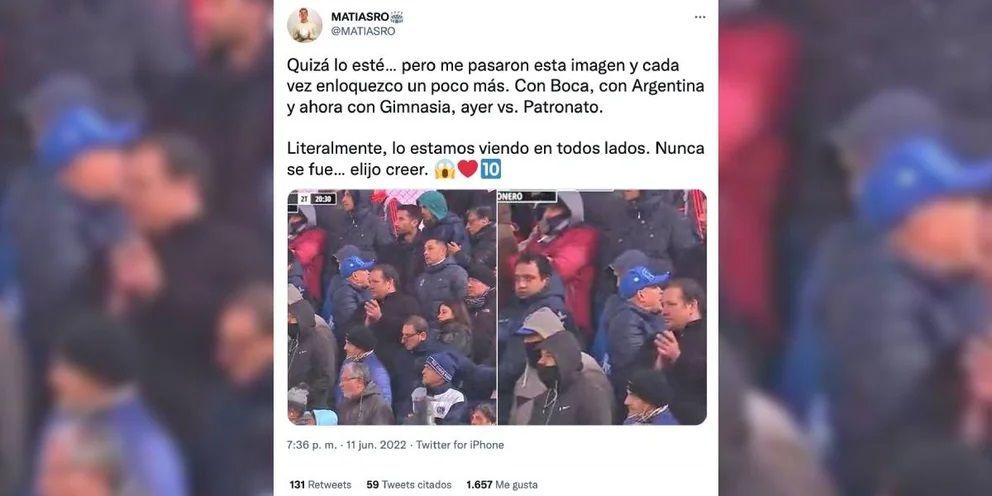Click the crown emoji beside MATIASRO name
Screen dimensions: 992x496
click(x=397, y=17)
